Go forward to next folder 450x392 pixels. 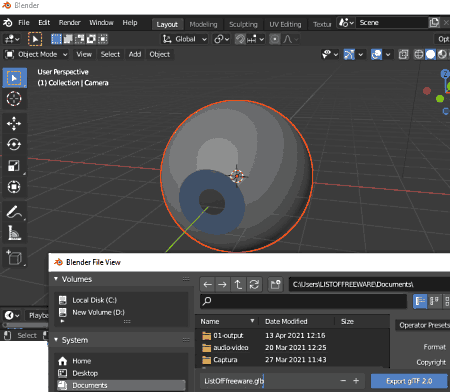click(222, 284)
